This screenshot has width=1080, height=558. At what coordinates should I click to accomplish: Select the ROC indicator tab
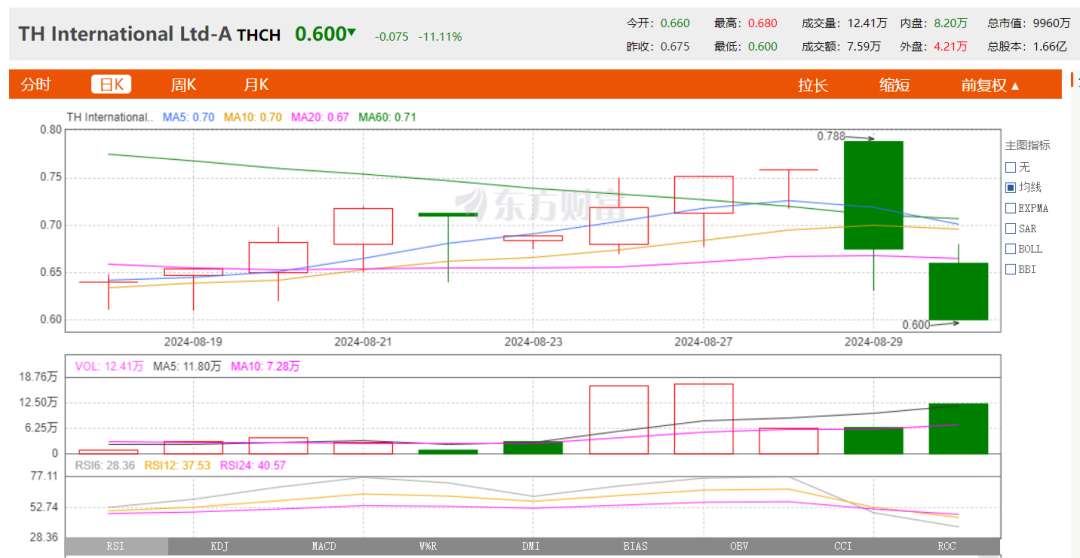pyautogui.click(x=946, y=546)
